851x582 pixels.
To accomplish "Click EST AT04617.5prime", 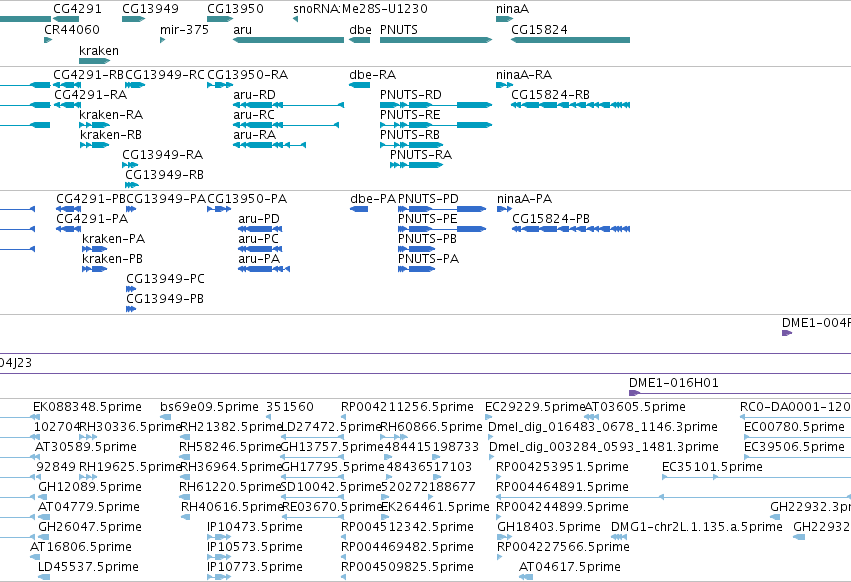I will [526, 577].
